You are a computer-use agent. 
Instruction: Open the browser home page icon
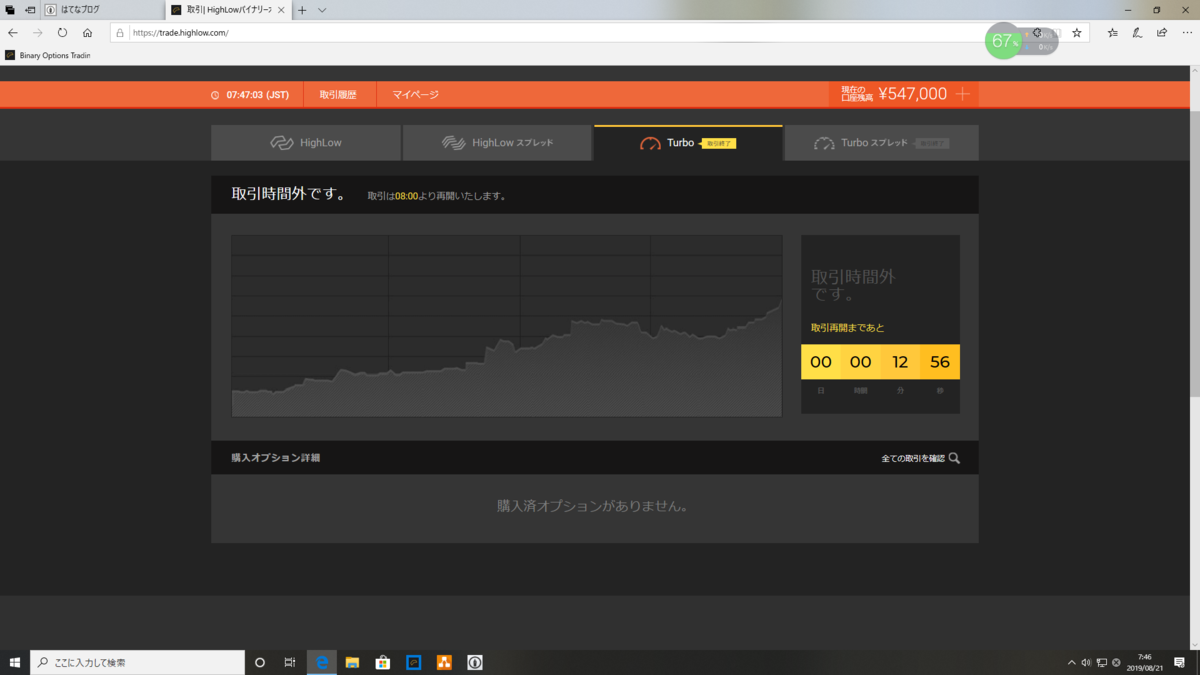coord(88,33)
